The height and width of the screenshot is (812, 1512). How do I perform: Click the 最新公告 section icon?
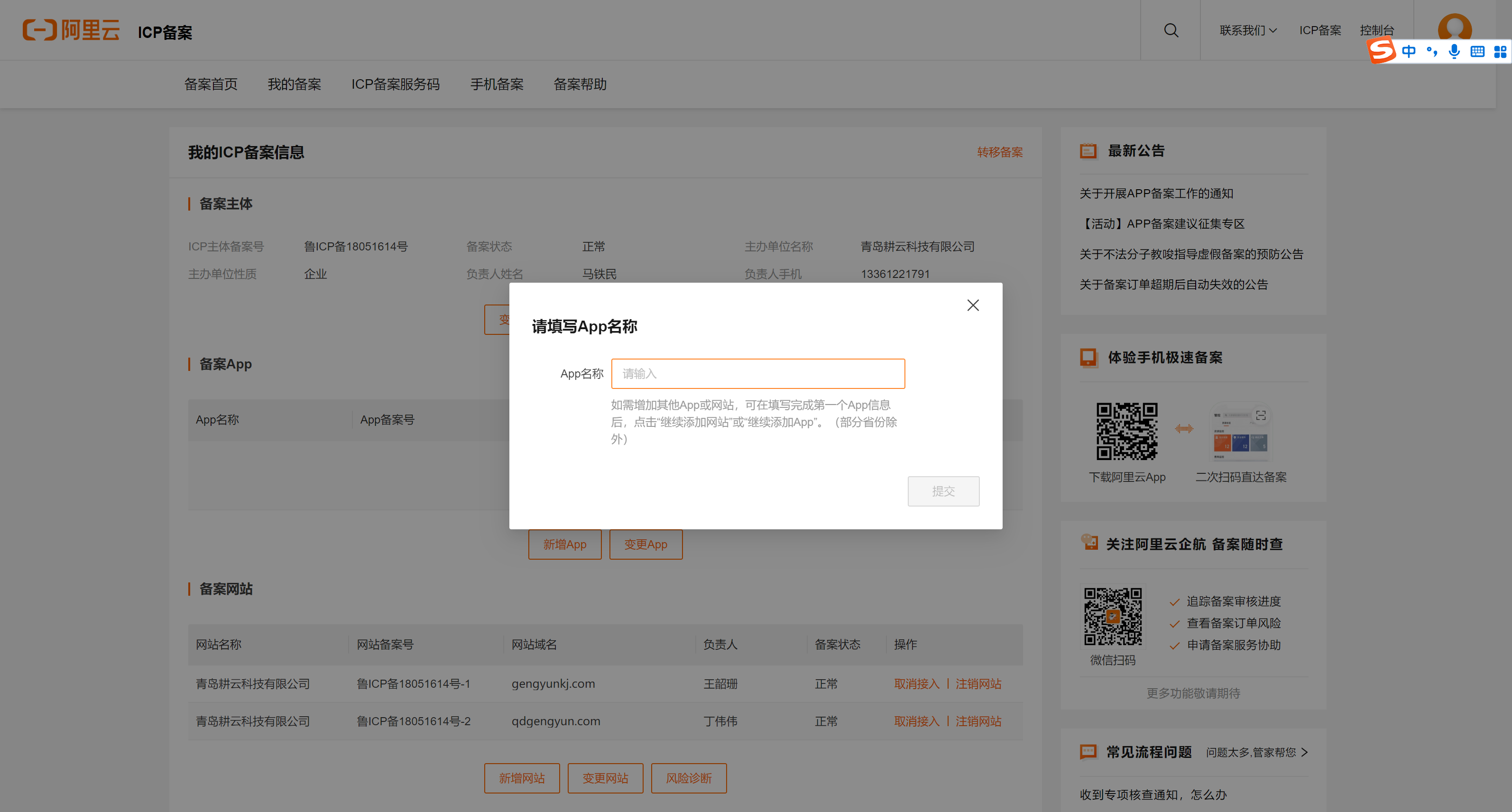pos(1088,151)
